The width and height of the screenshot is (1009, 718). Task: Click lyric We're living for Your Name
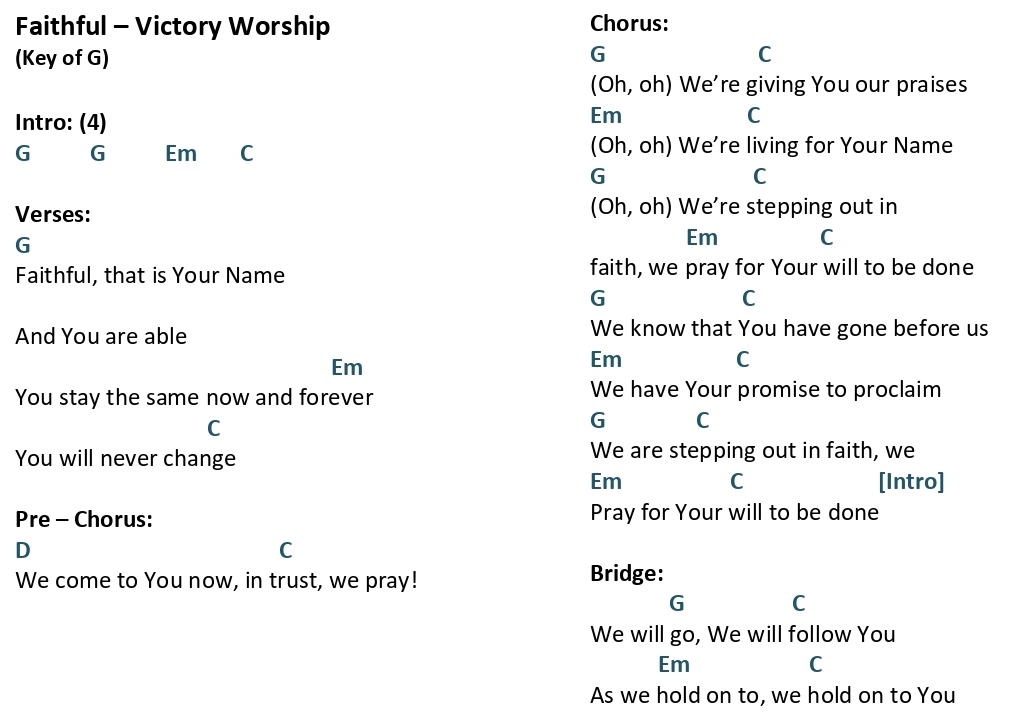tap(815, 146)
